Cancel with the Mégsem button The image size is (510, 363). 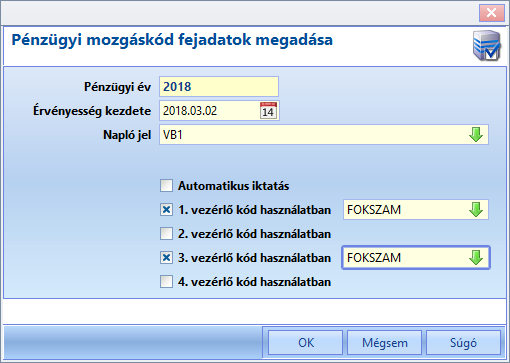385,343
